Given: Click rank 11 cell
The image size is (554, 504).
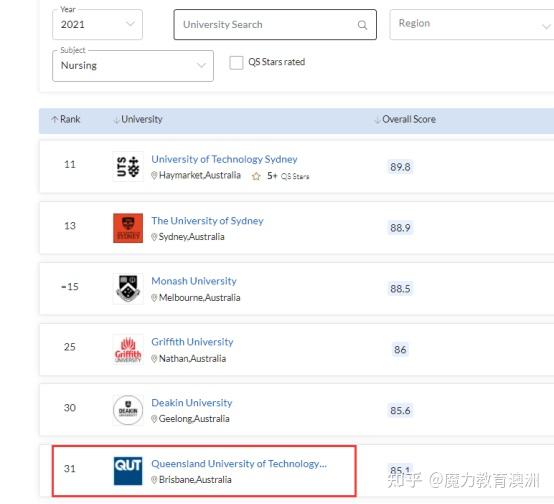Looking at the screenshot, I should click(70, 164).
